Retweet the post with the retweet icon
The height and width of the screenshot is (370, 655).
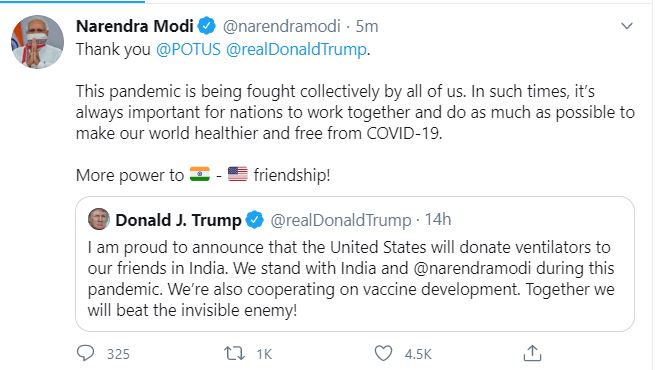[234, 353]
